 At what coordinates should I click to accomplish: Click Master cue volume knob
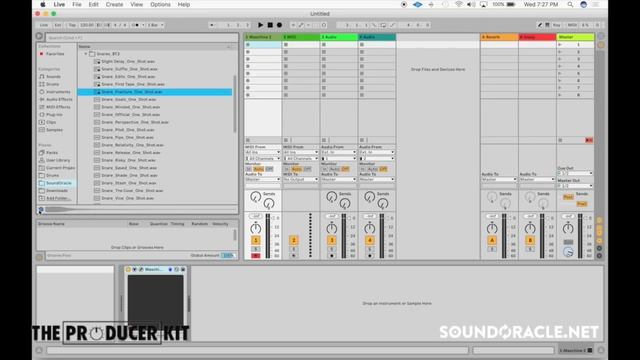(x=568, y=252)
